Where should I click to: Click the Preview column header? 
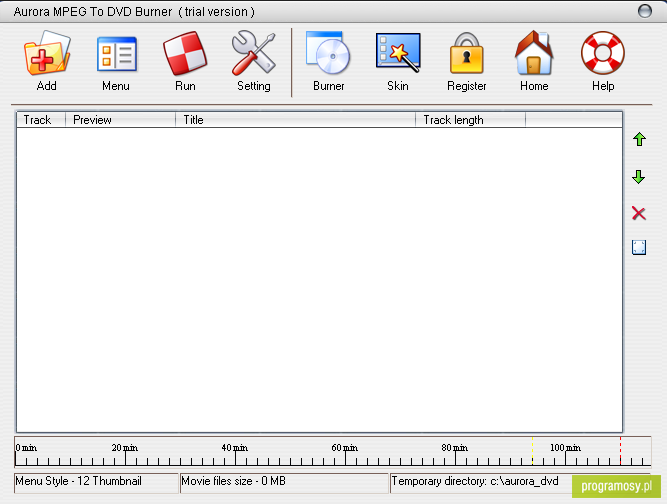[x=120, y=120]
